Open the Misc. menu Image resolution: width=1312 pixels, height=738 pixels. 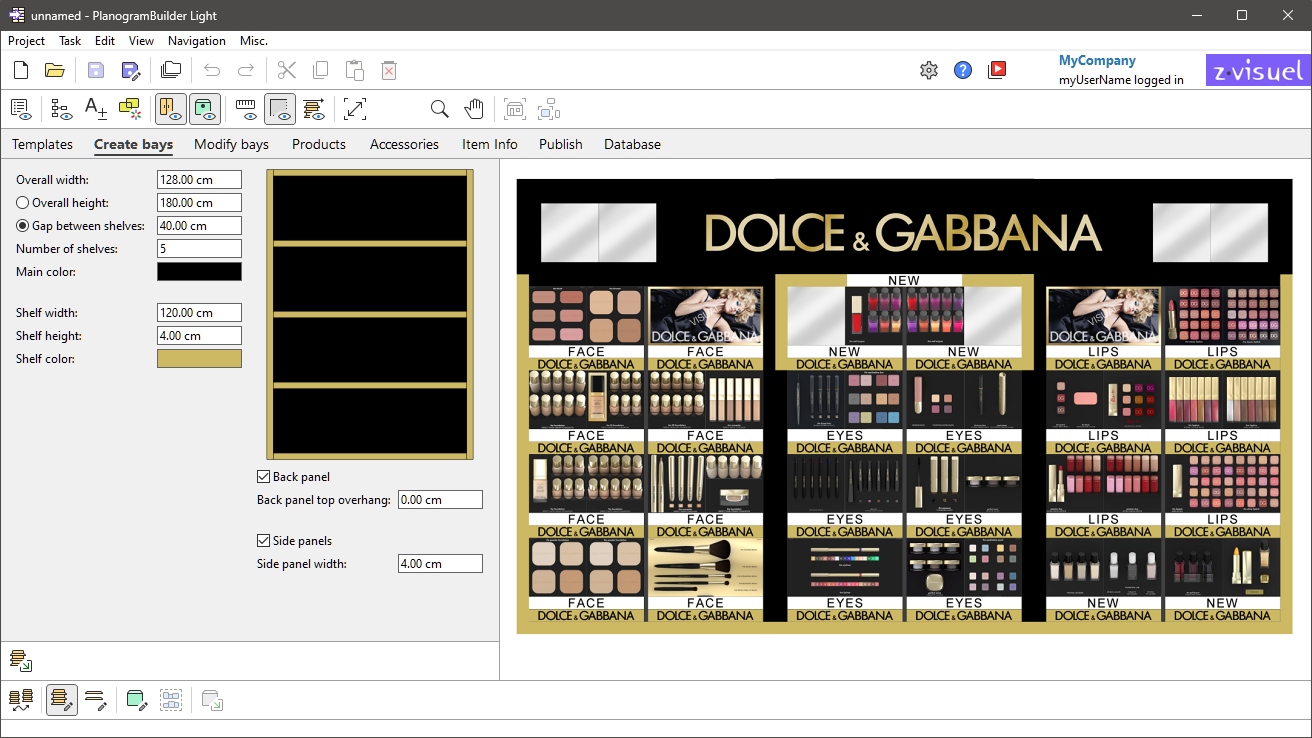pyautogui.click(x=254, y=41)
